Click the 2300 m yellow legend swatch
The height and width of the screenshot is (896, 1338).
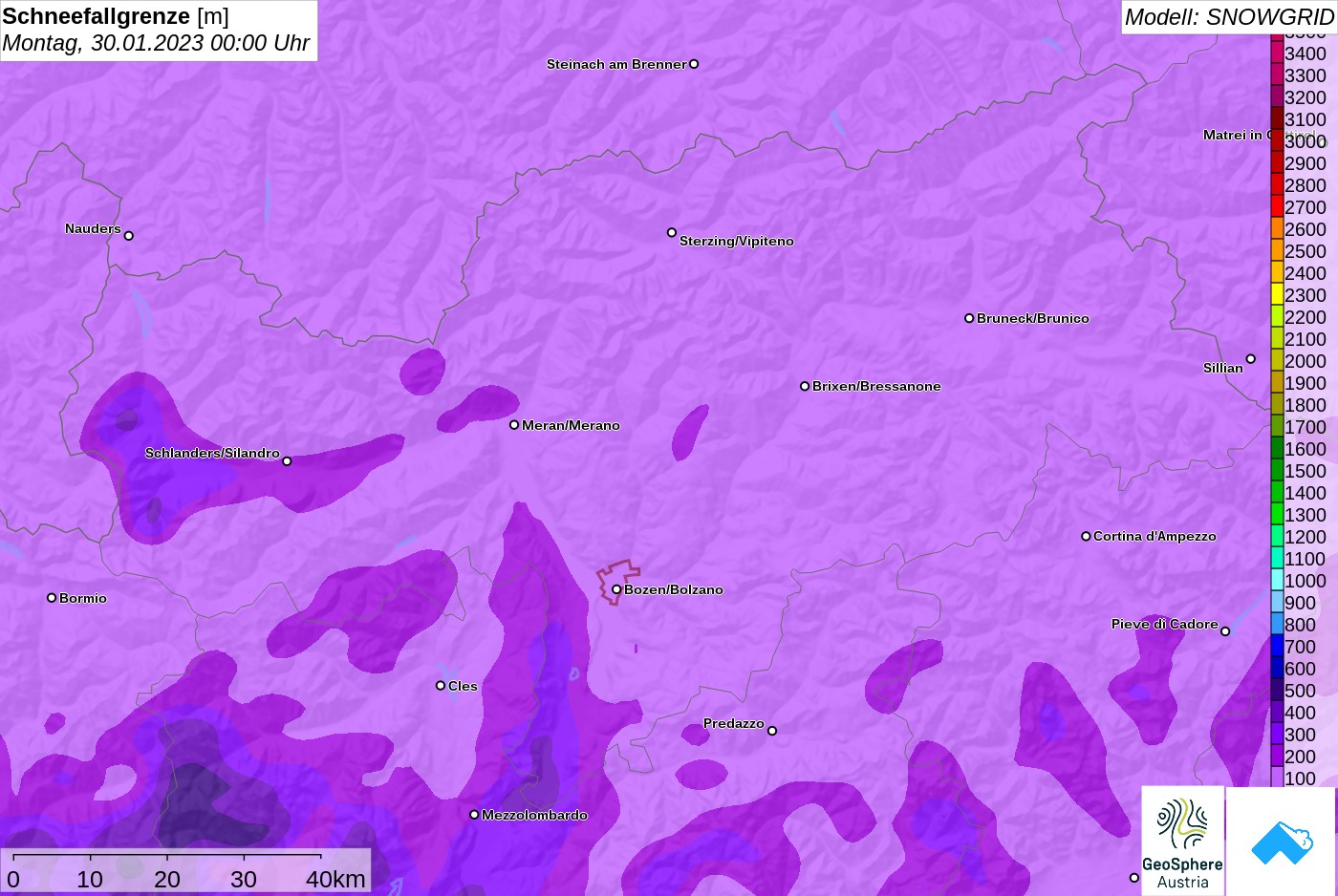tap(1277, 295)
